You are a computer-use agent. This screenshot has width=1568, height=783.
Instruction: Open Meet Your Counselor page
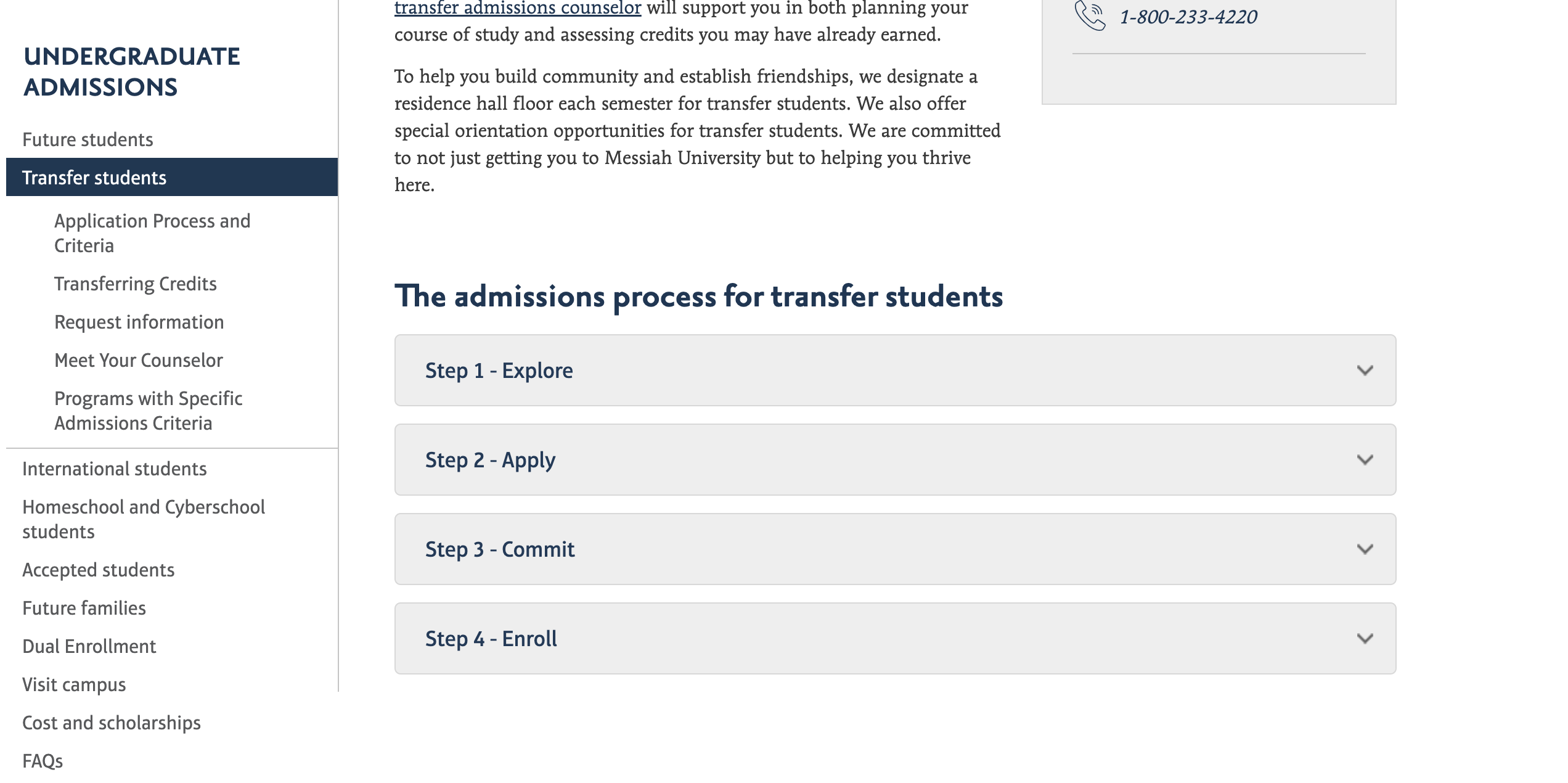(x=138, y=359)
